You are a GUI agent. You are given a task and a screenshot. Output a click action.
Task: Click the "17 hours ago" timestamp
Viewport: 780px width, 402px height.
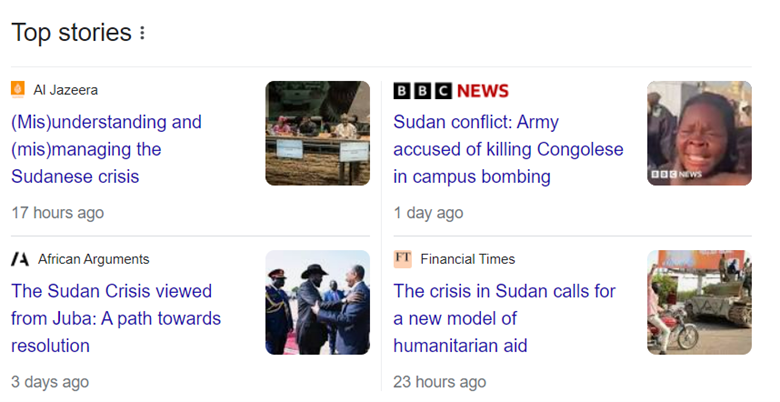coord(58,213)
